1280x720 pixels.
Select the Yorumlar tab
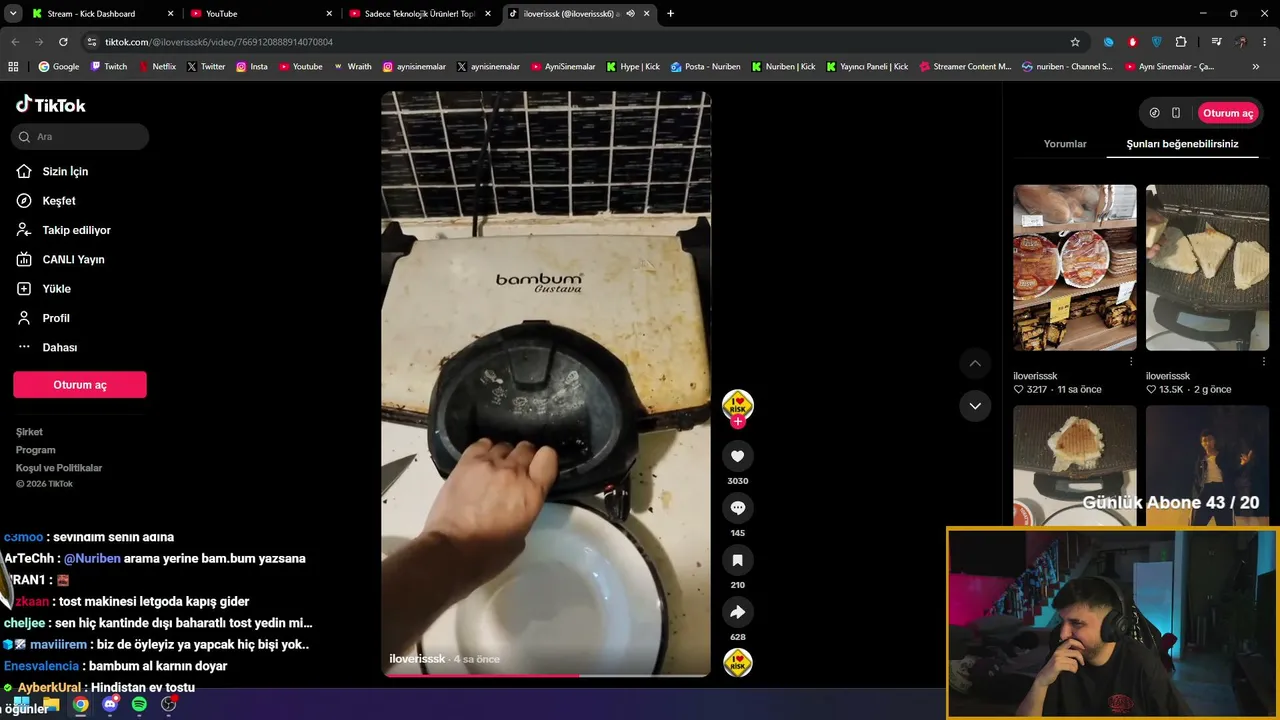tap(1065, 144)
